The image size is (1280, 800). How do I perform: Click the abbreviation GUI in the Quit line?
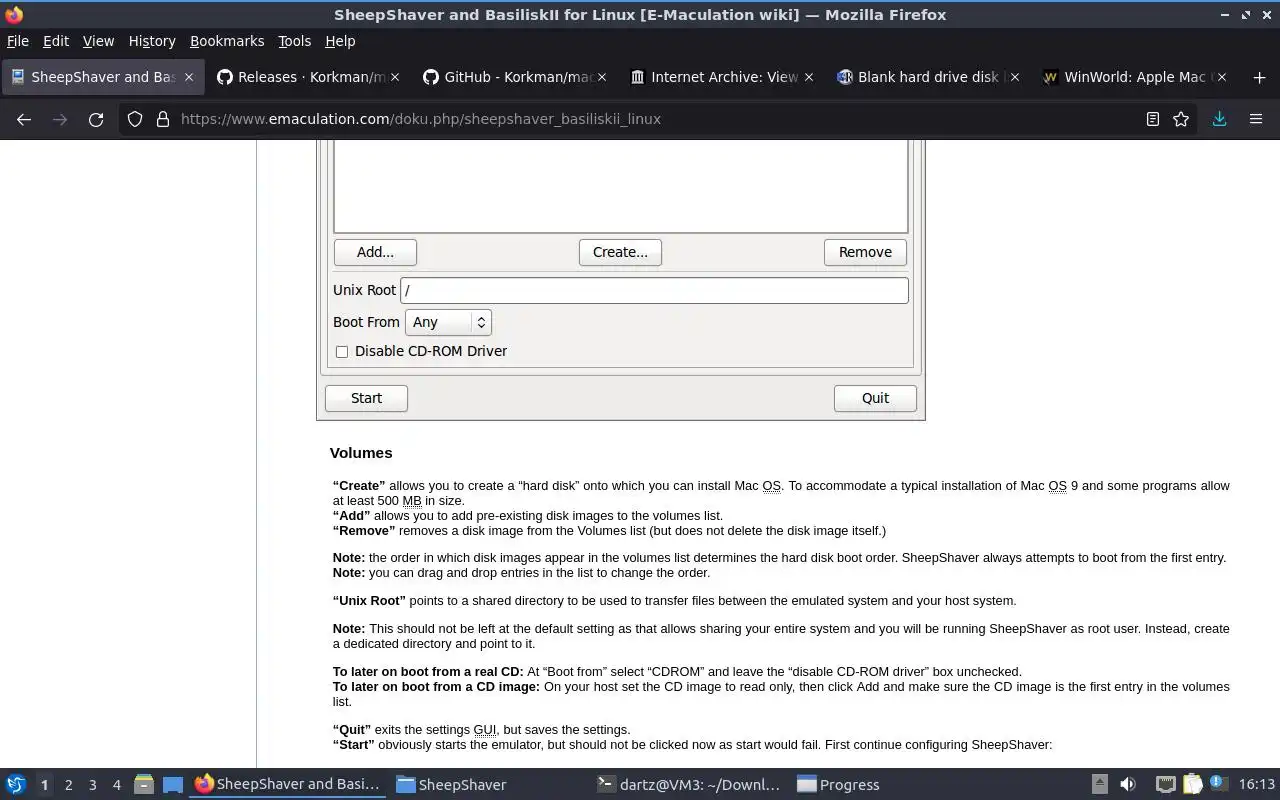click(484, 730)
